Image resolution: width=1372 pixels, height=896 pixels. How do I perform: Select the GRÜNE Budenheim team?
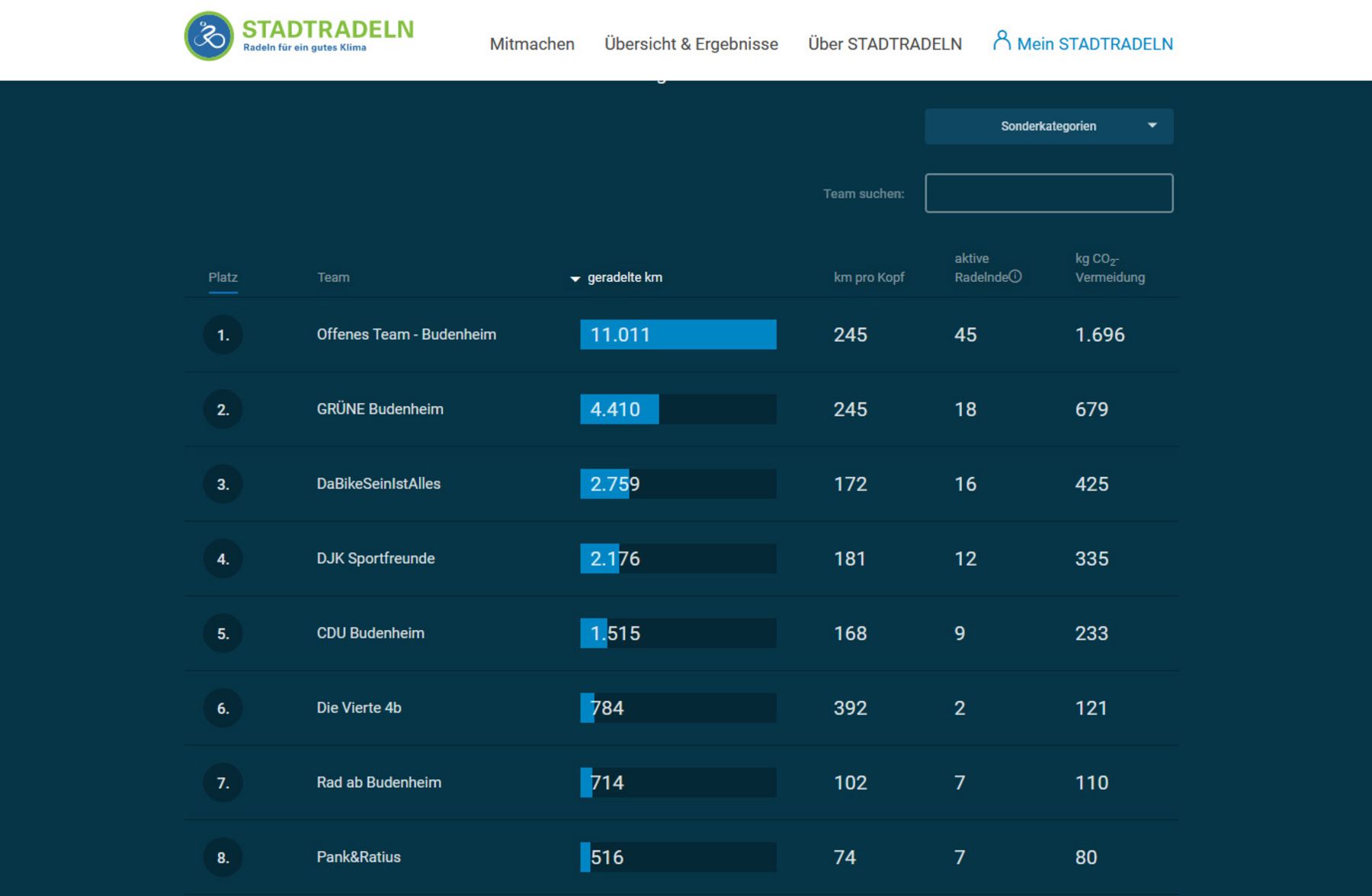(x=380, y=409)
